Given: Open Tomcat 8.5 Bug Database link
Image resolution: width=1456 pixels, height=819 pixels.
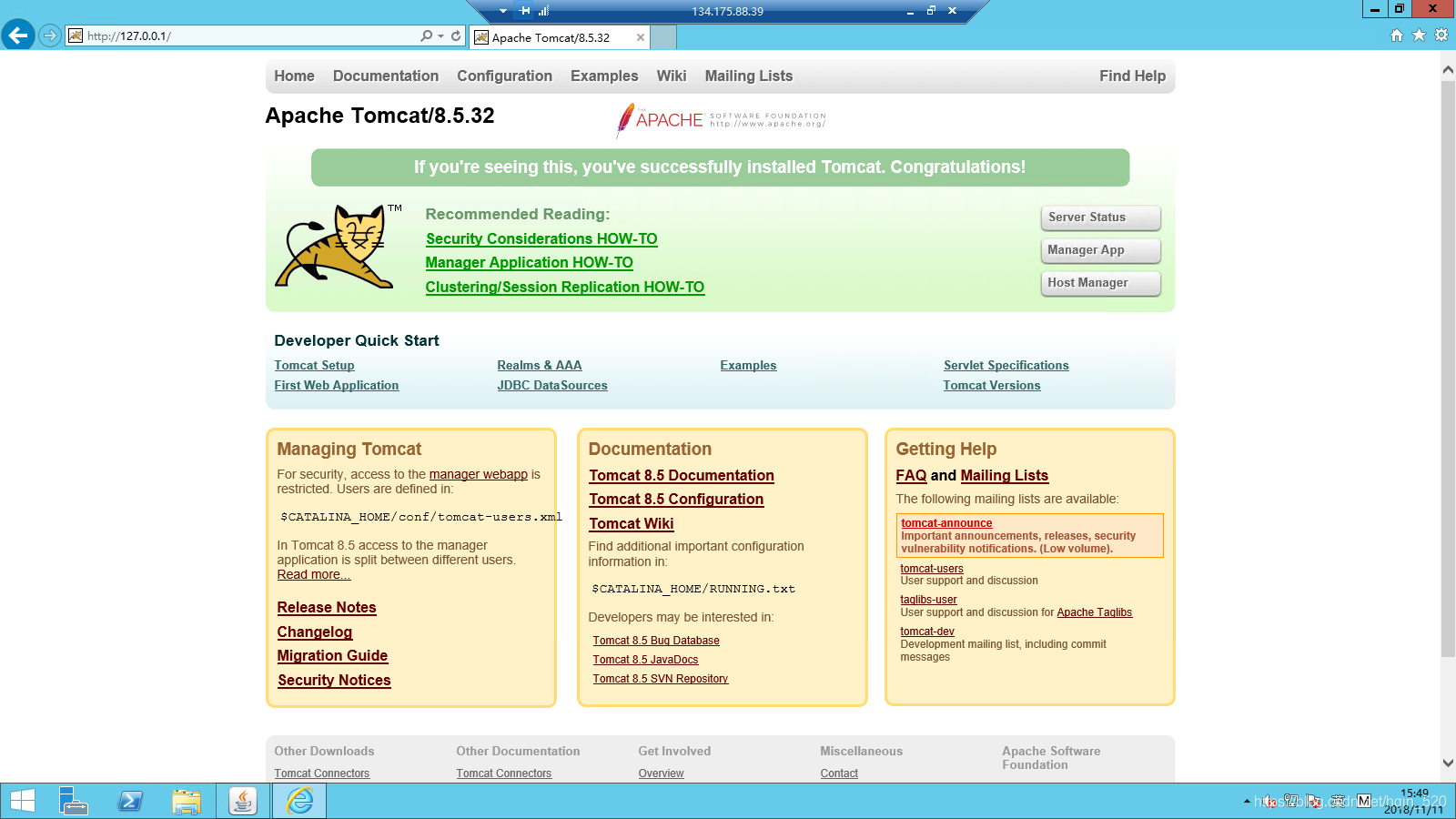Looking at the screenshot, I should pyautogui.click(x=655, y=641).
